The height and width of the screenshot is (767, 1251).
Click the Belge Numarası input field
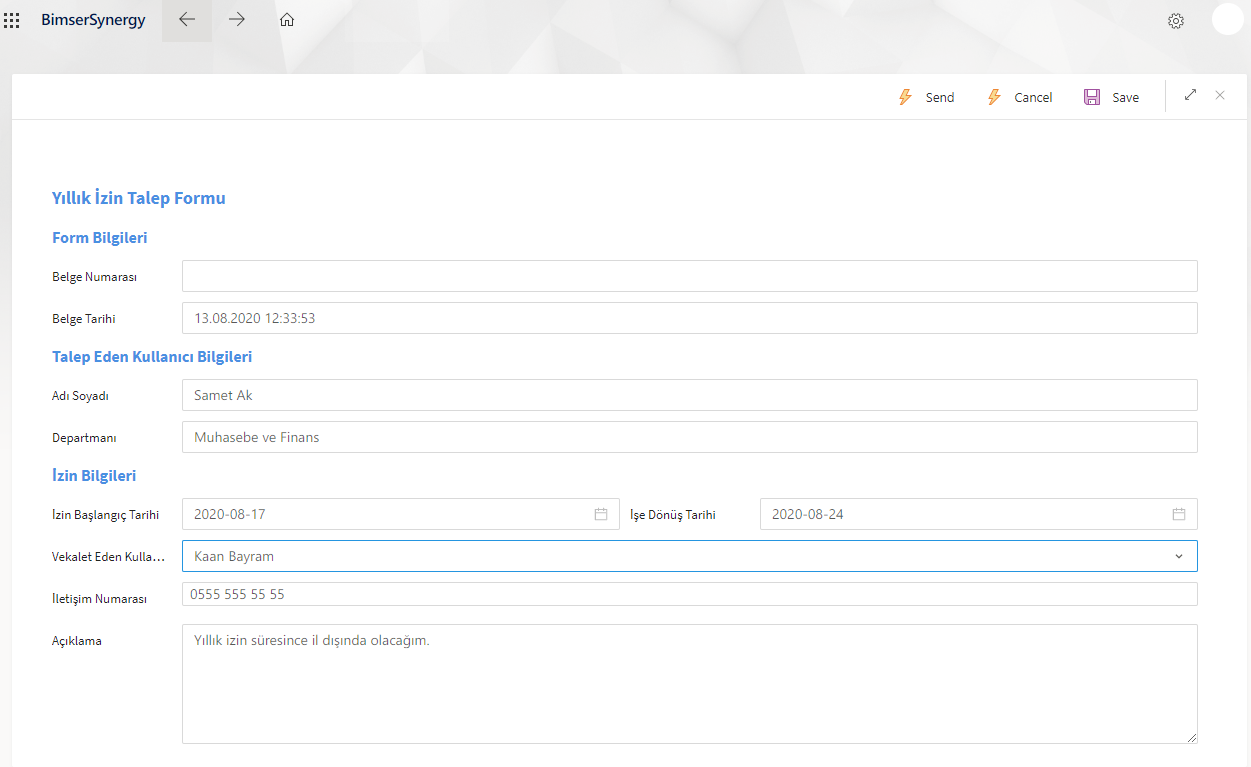689,276
